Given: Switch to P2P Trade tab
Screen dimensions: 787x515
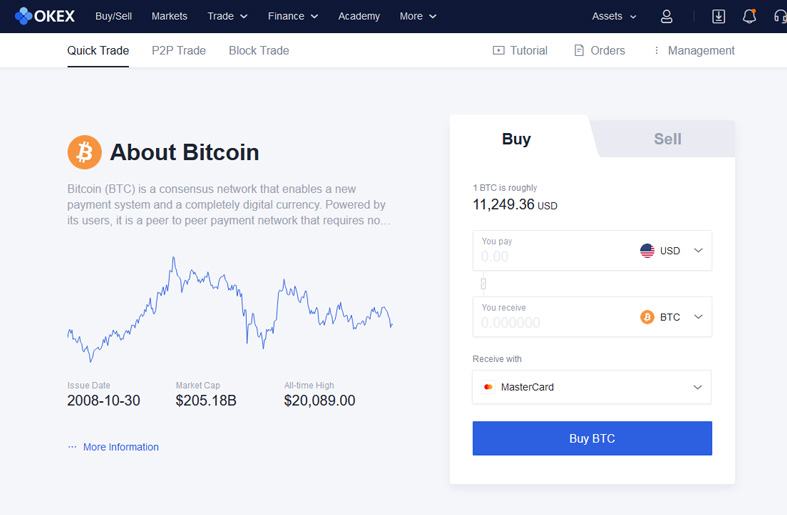Looking at the screenshot, I should [179, 50].
